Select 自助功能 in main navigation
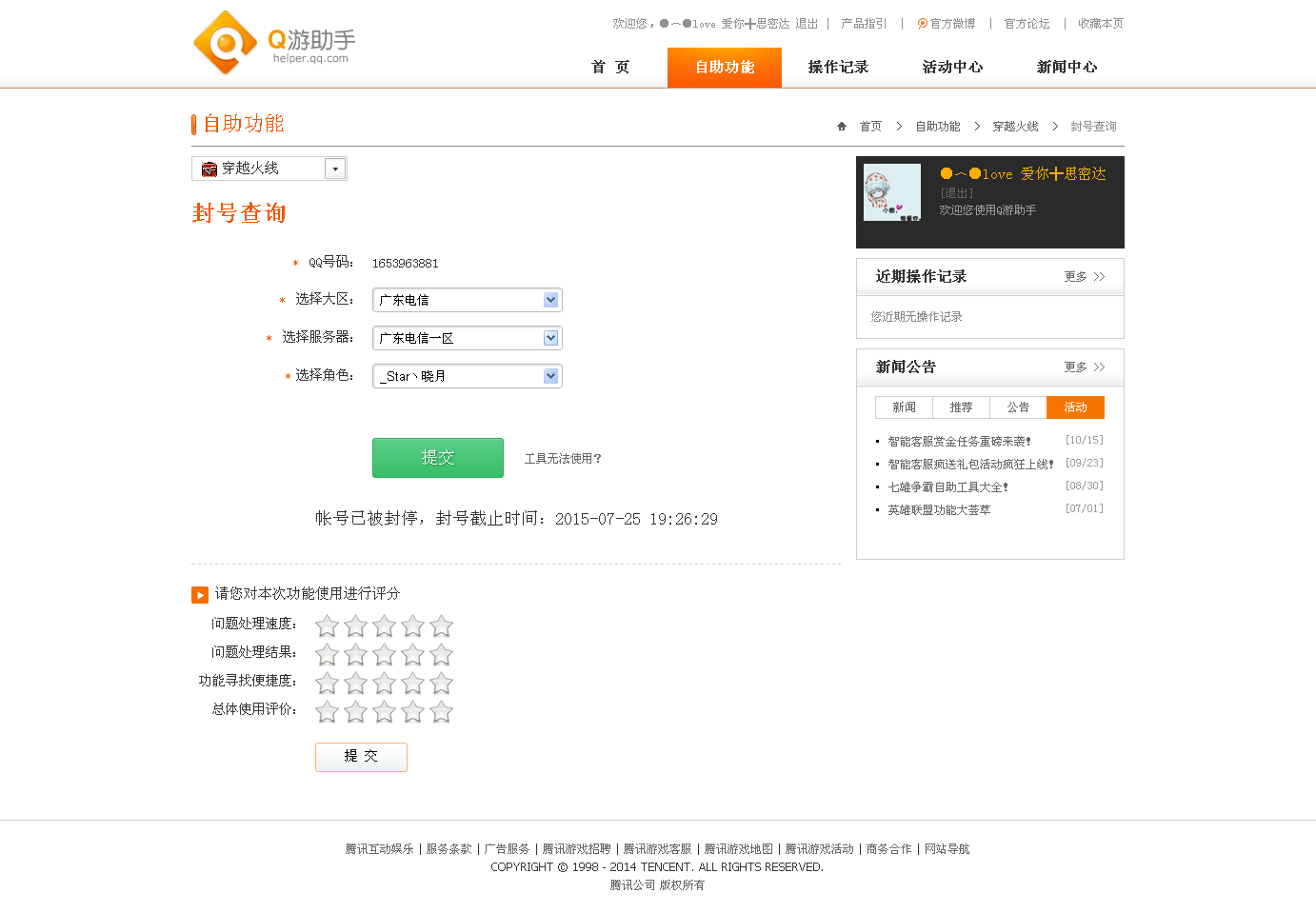 pos(725,67)
